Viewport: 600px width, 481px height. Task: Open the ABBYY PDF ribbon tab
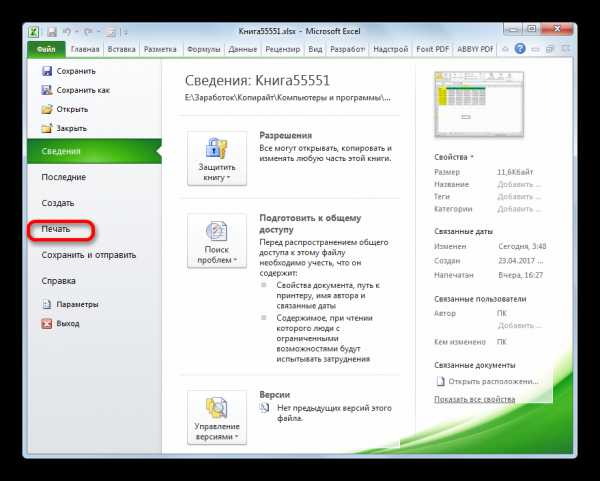475,49
